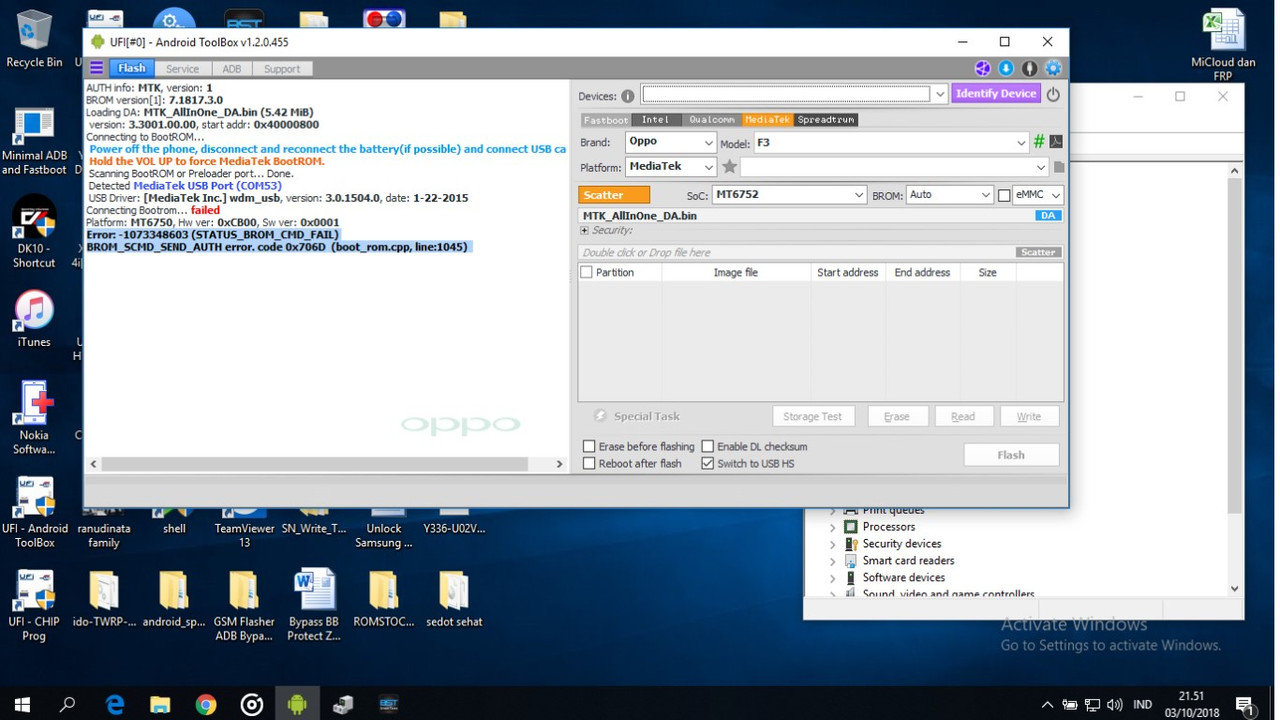Switch to the Service tab
The height and width of the screenshot is (720, 1280).
182,67
